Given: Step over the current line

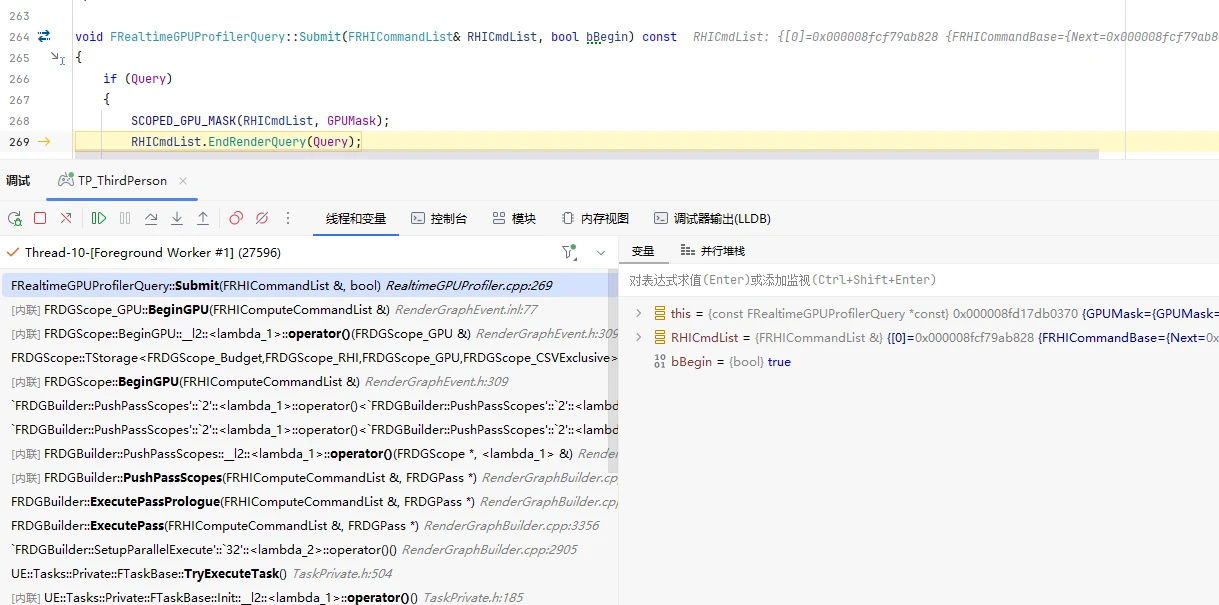Looking at the screenshot, I should point(151,218).
